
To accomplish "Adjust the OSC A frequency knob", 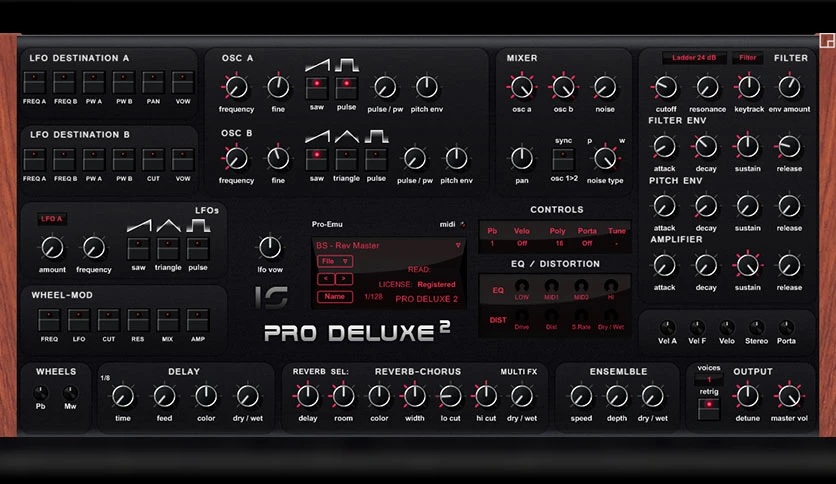I will tap(236, 87).
